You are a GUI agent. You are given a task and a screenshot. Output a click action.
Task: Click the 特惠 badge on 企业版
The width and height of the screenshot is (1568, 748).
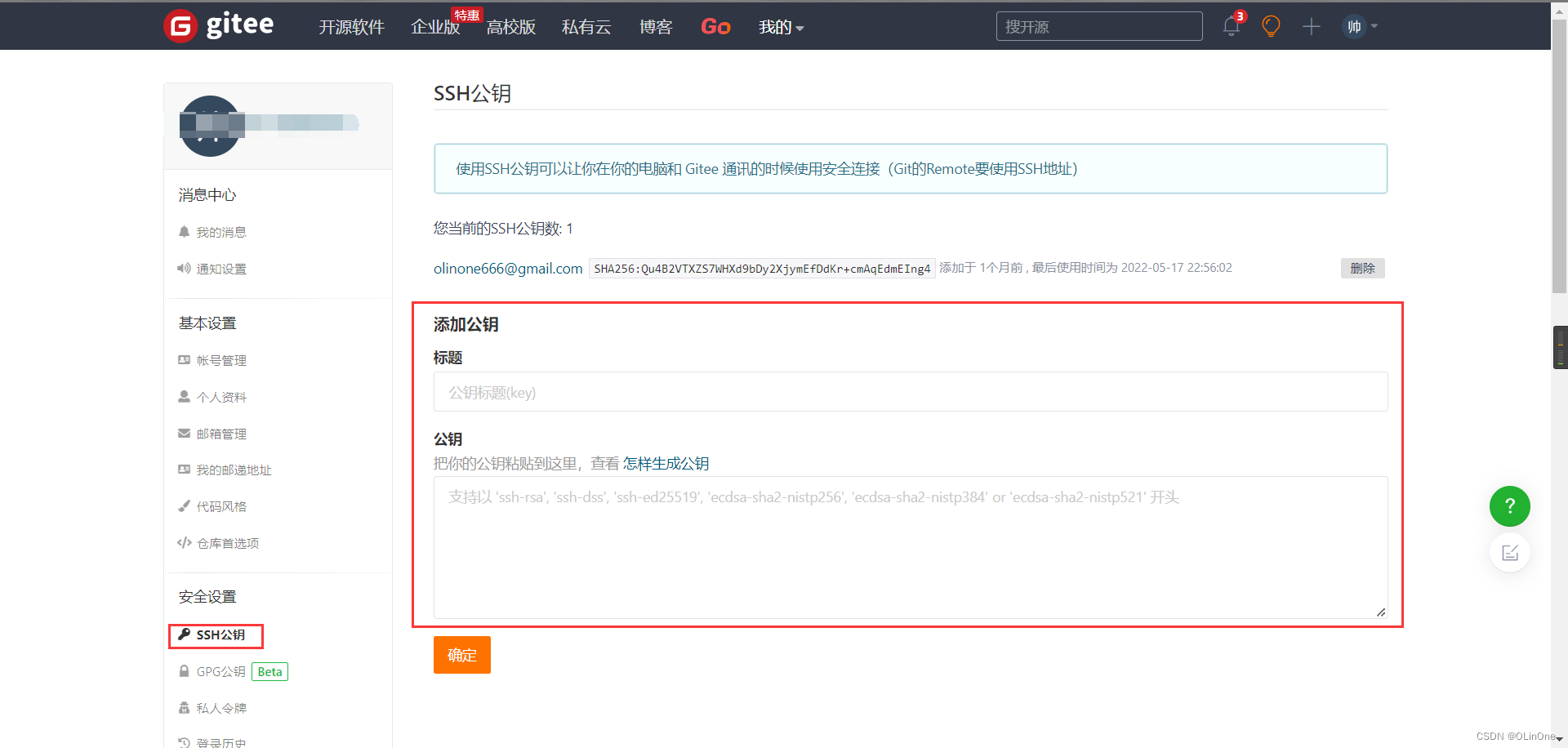[x=467, y=15]
